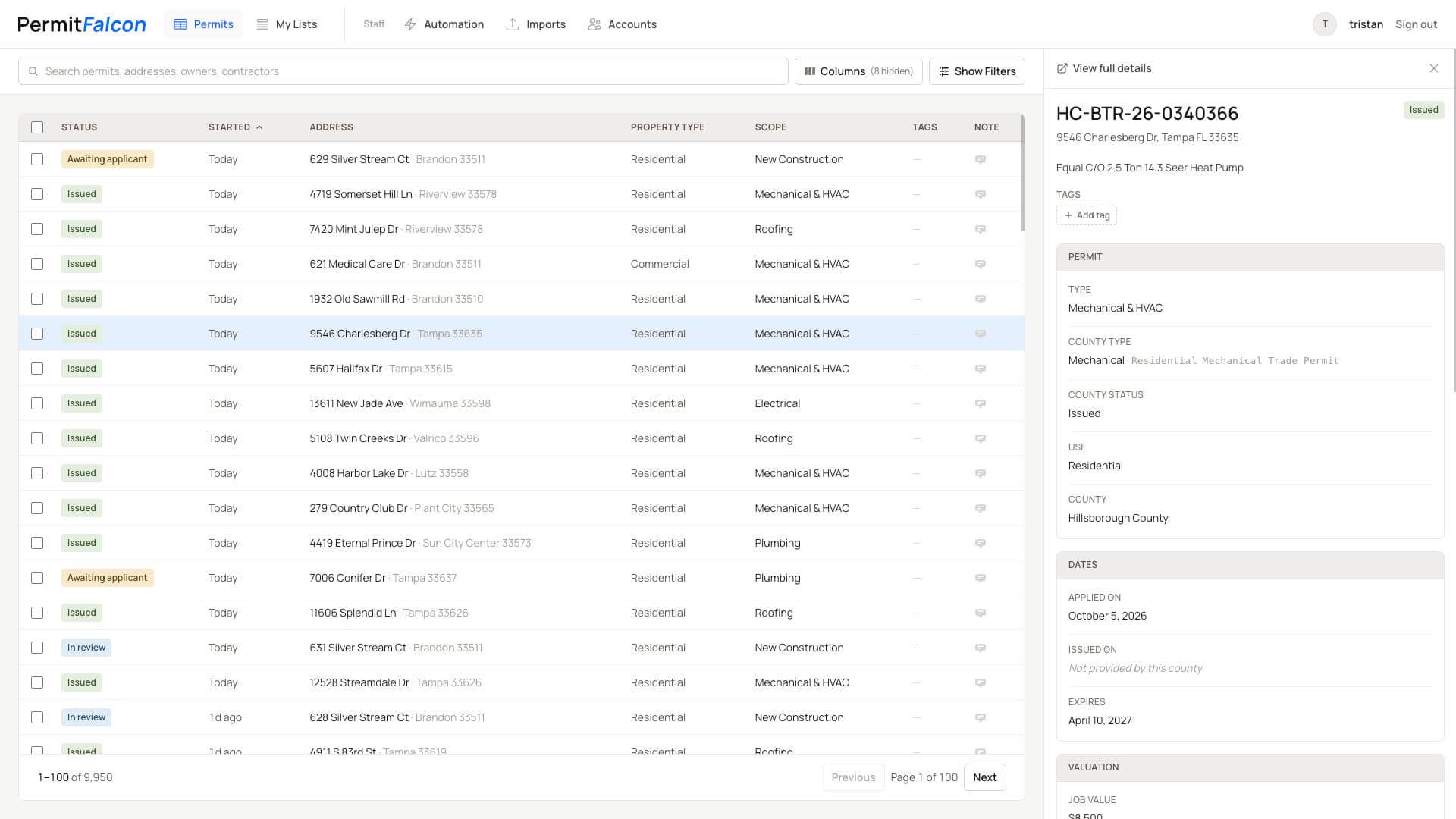Sort by the Address column header
1456x819 pixels.
(x=331, y=127)
